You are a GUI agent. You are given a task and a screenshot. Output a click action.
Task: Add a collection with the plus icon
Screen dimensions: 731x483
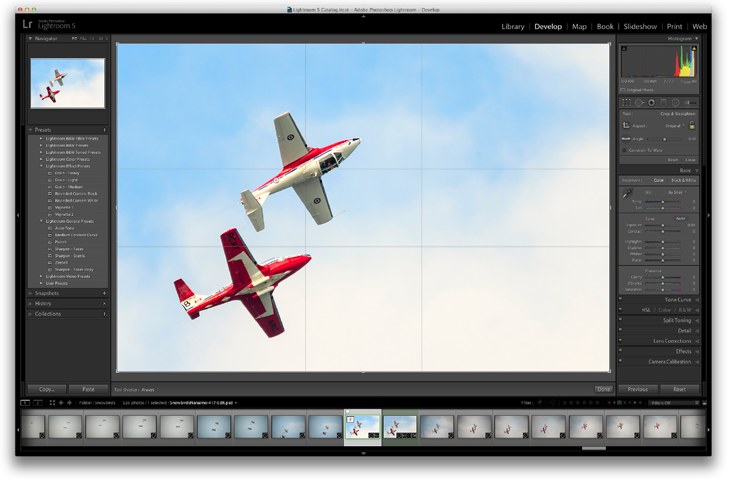(104, 314)
